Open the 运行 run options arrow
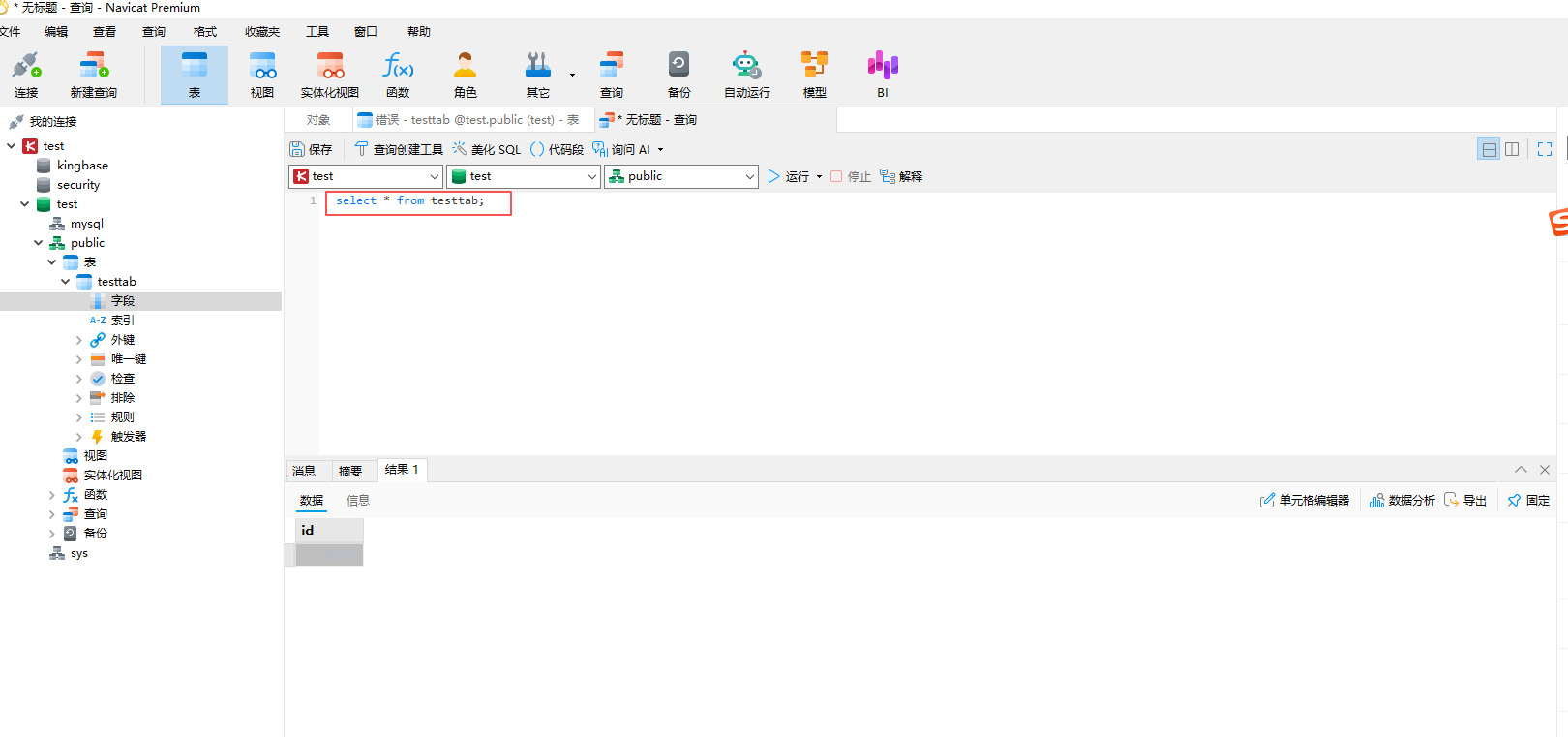1568x737 pixels. click(x=819, y=177)
